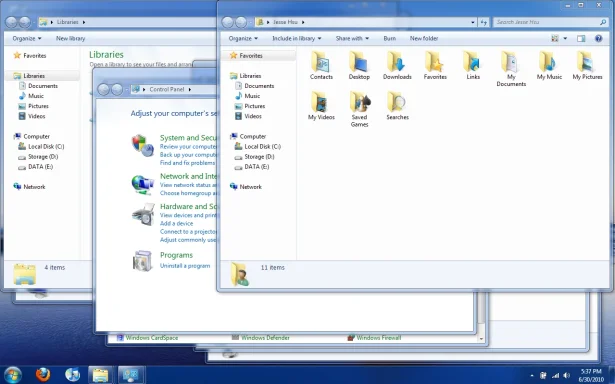Click the Programs category icon
The height and width of the screenshot is (384, 615).
click(x=142, y=261)
